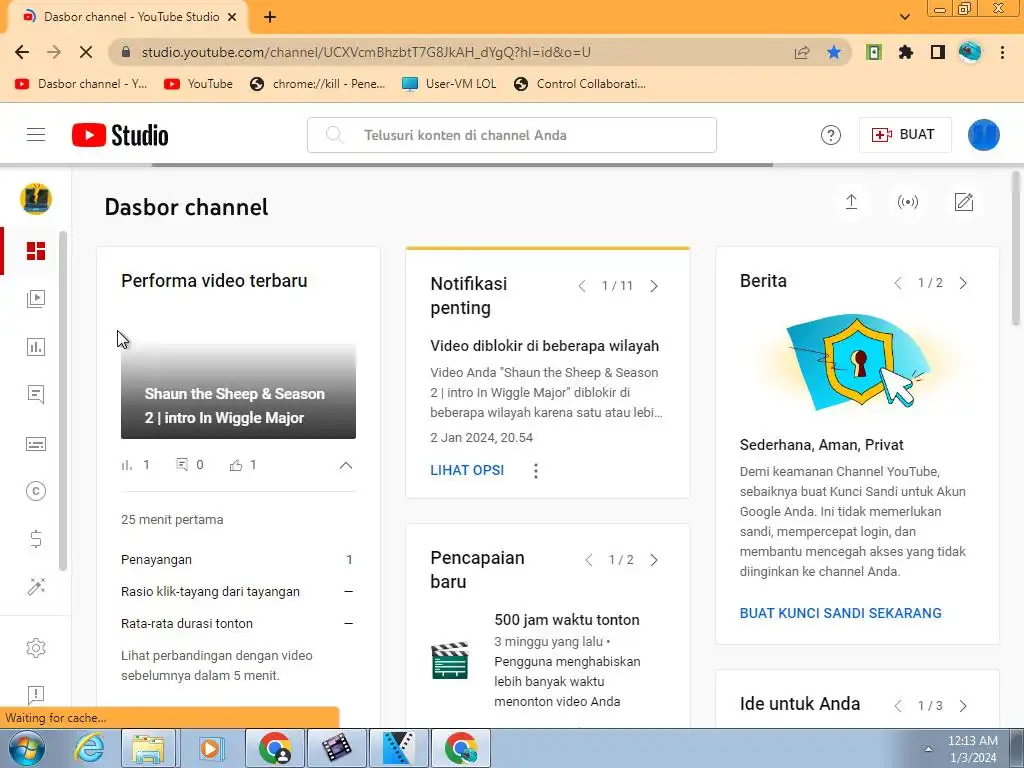Open the chrome://kill bookmark
This screenshot has height=768, width=1024.
pyautogui.click(x=318, y=84)
